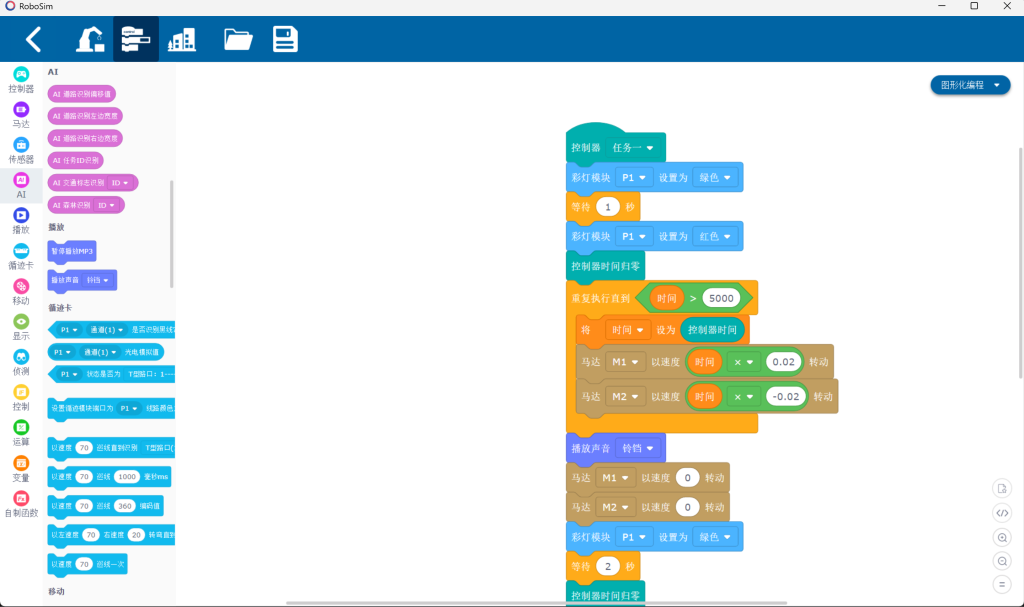Viewport: 1024px width, 607px height.
Task: Go back using the left arrow
Action: (x=33, y=39)
